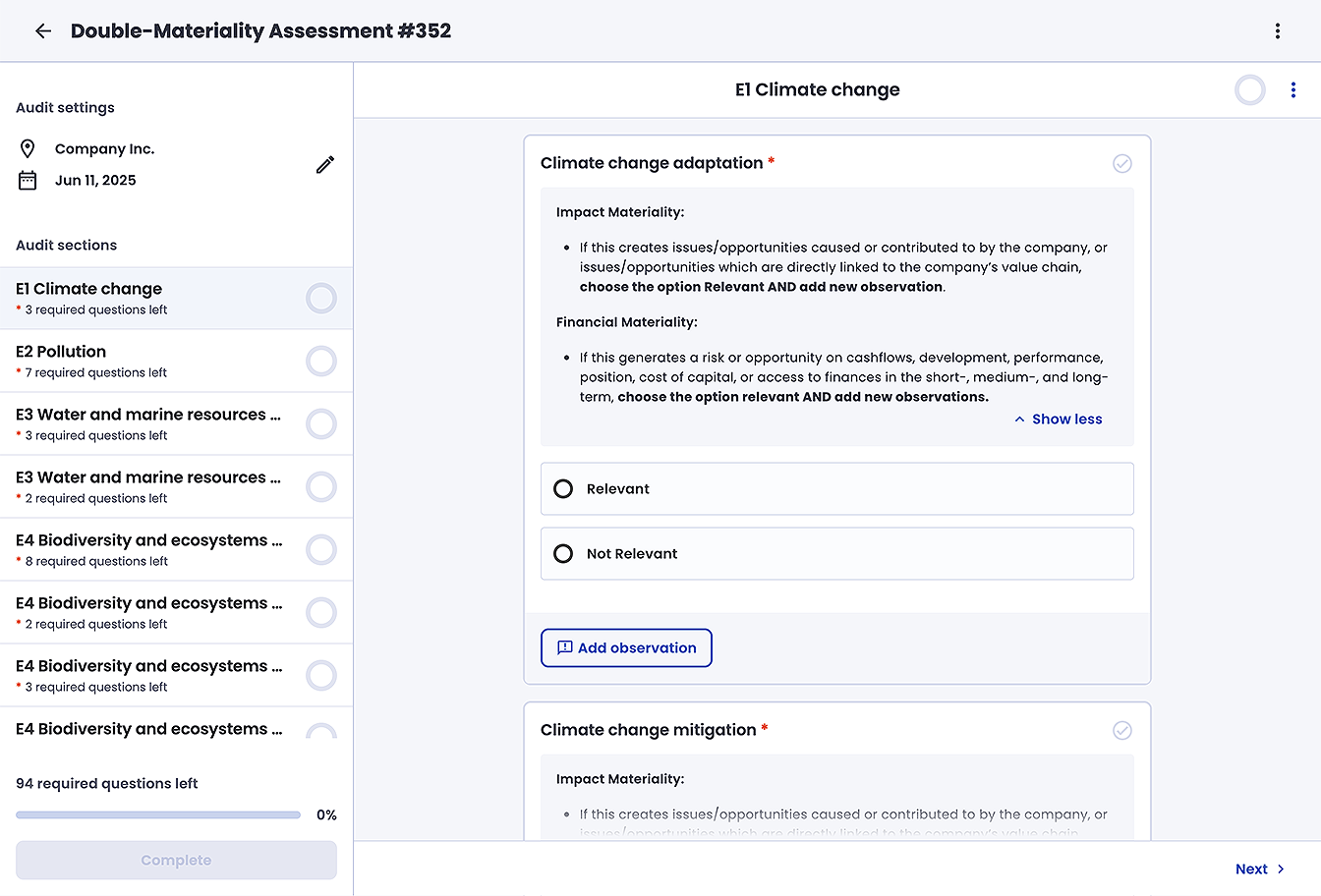Screen dimensions: 1321x896
Task: Open E4 Biodiversity section with 2 questions left
Action: (x=176, y=612)
